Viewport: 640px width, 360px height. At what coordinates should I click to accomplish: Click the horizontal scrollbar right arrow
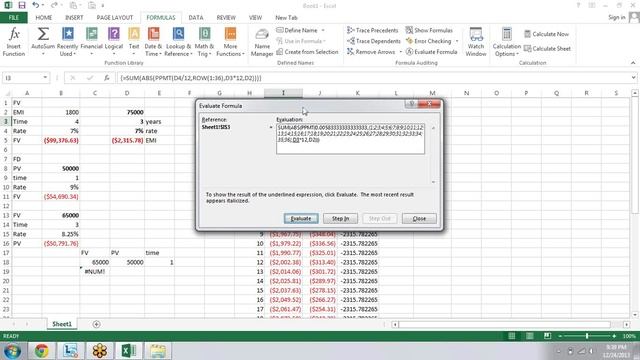coord(627,324)
